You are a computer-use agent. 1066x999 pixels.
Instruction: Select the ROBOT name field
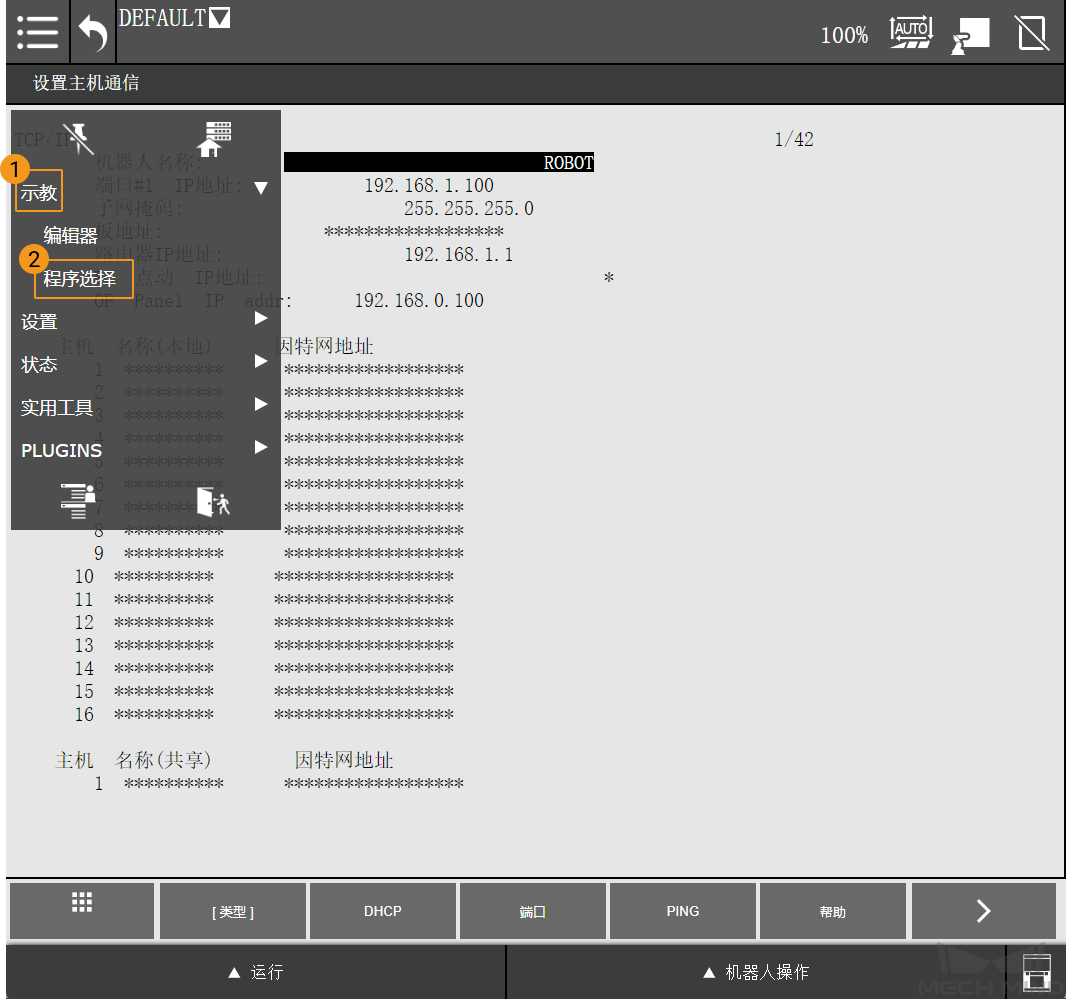pyautogui.click(x=439, y=163)
